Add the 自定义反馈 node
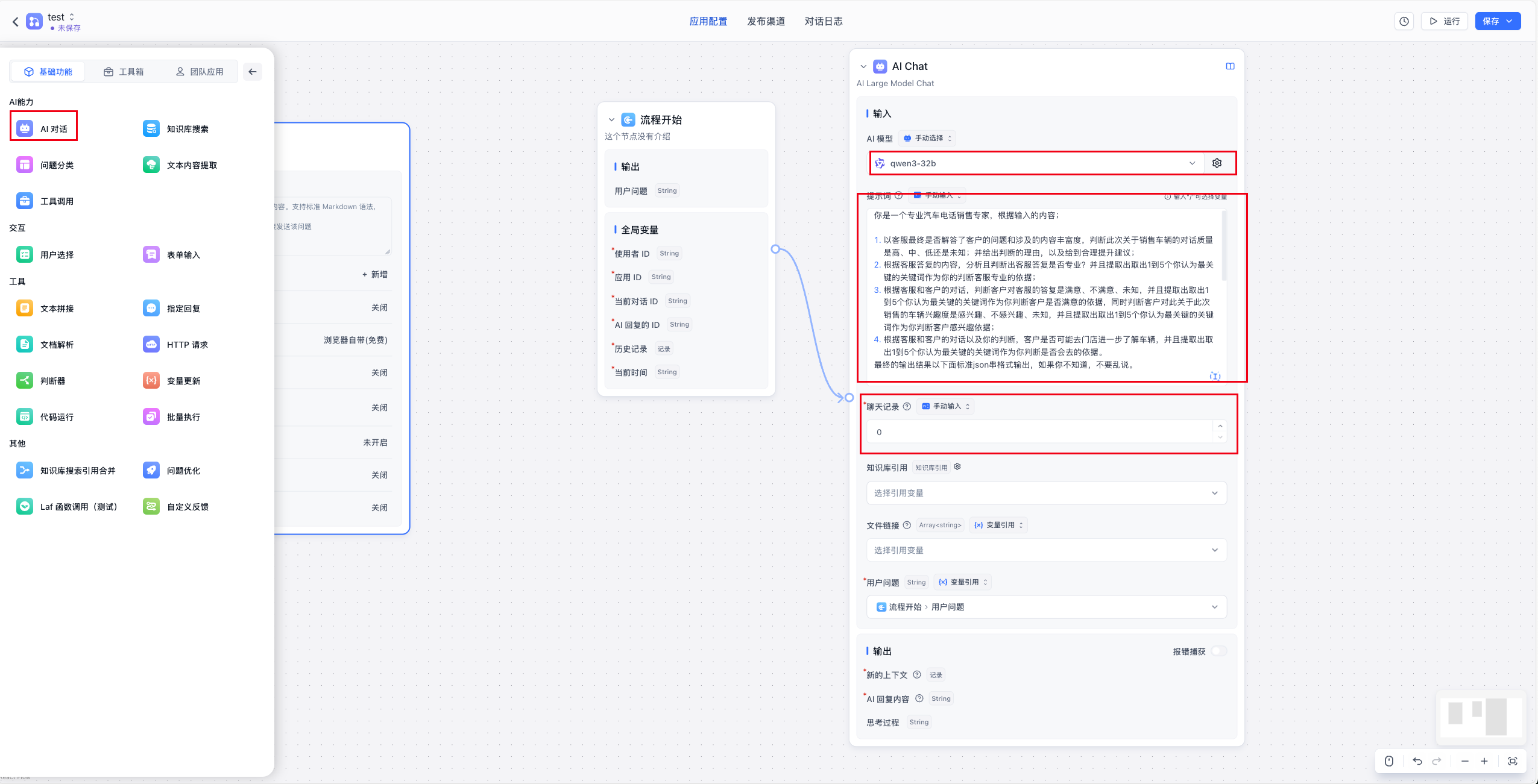This screenshot has height=784, width=1538. coord(176,506)
